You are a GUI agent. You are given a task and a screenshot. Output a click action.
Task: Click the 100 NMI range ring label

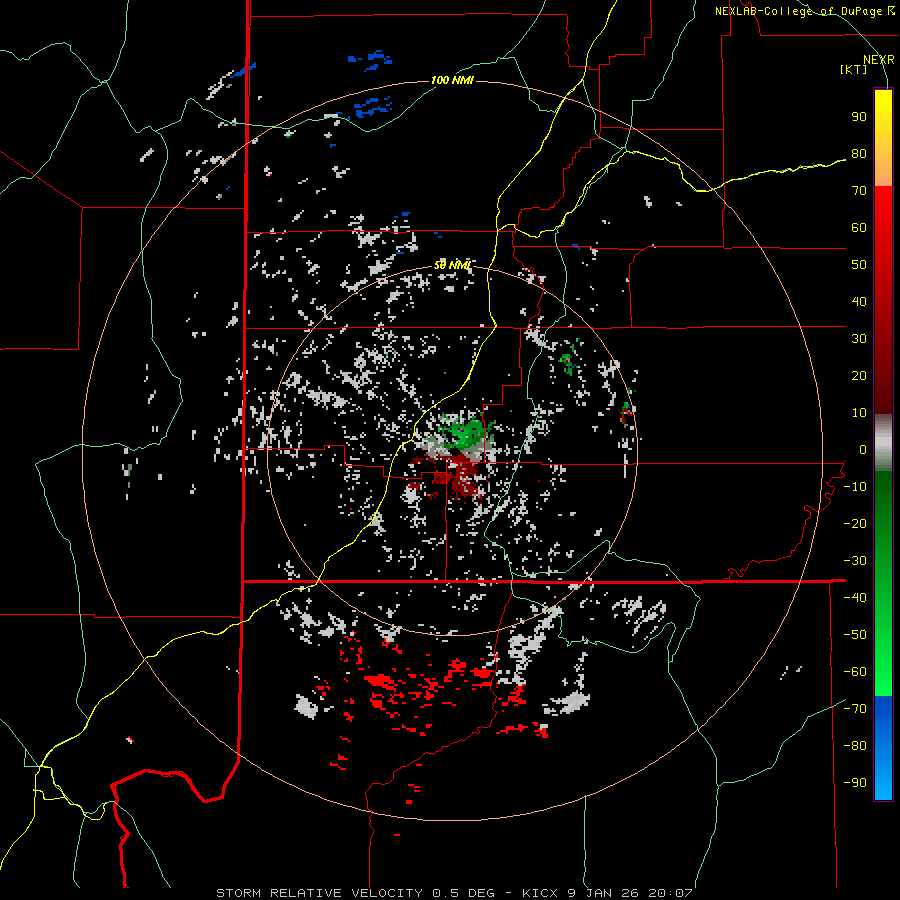coord(452,80)
